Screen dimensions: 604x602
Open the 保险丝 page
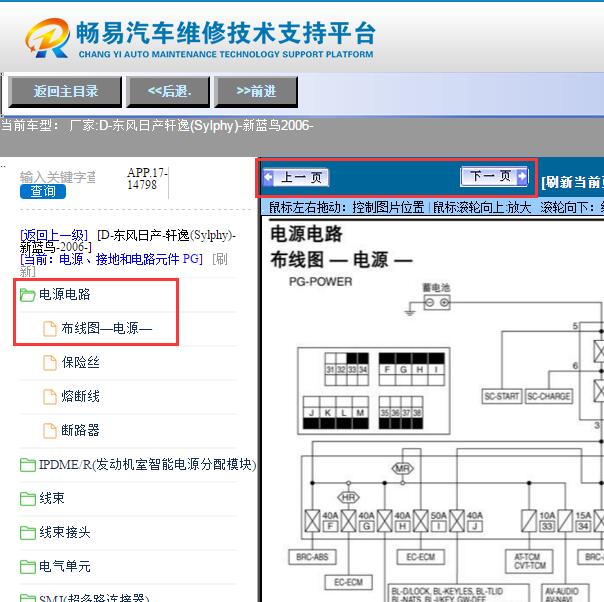tap(80, 362)
